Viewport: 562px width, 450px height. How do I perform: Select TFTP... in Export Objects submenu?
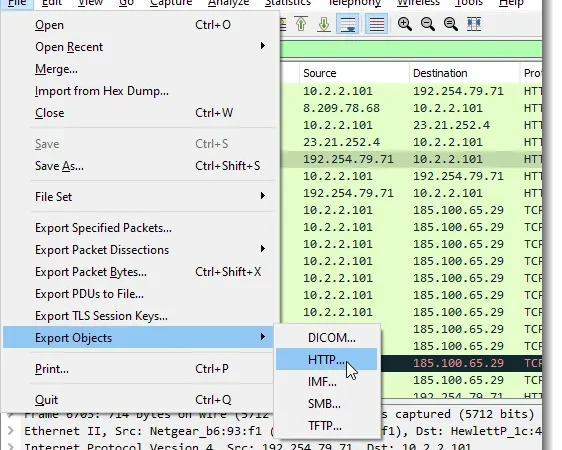click(327, 426)
